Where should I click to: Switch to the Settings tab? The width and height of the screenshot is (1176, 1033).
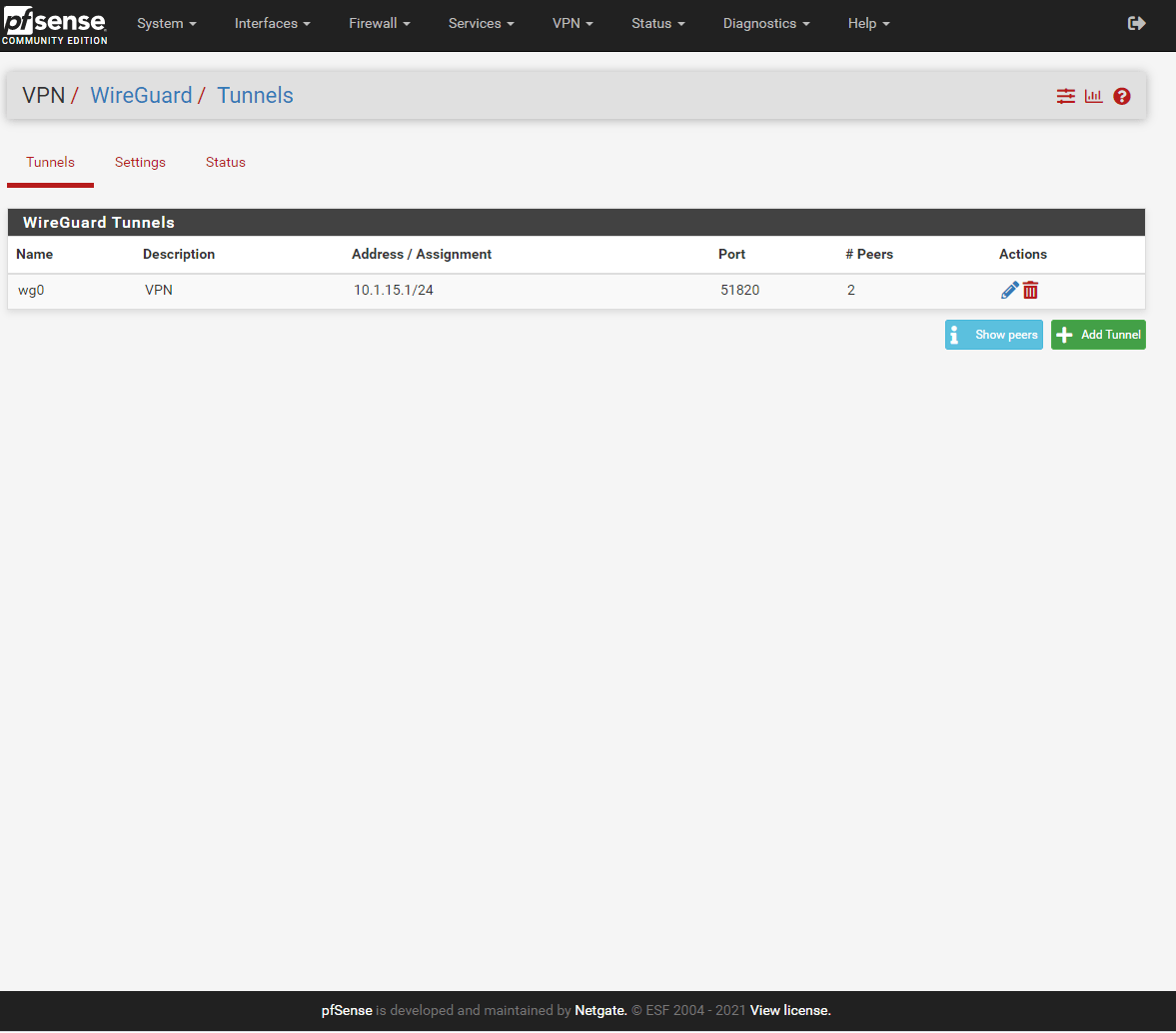click(140, 162)
